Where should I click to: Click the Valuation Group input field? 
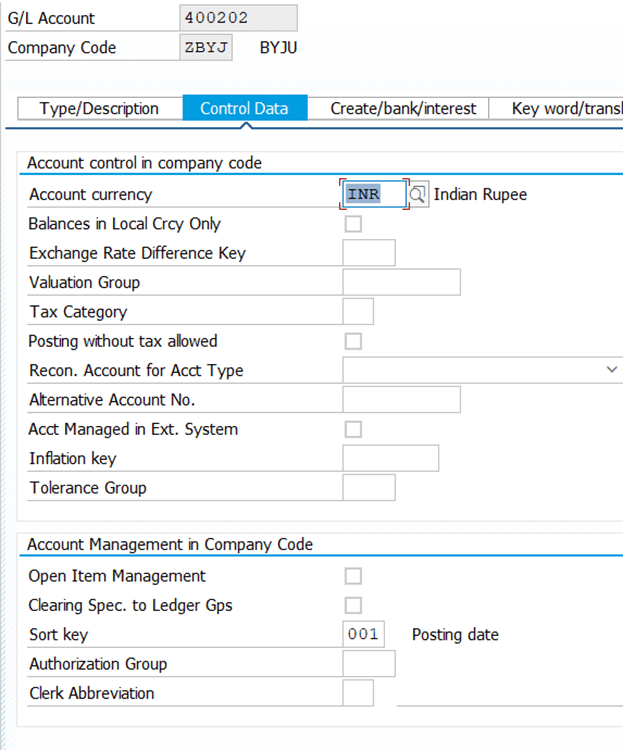(401, 283)
